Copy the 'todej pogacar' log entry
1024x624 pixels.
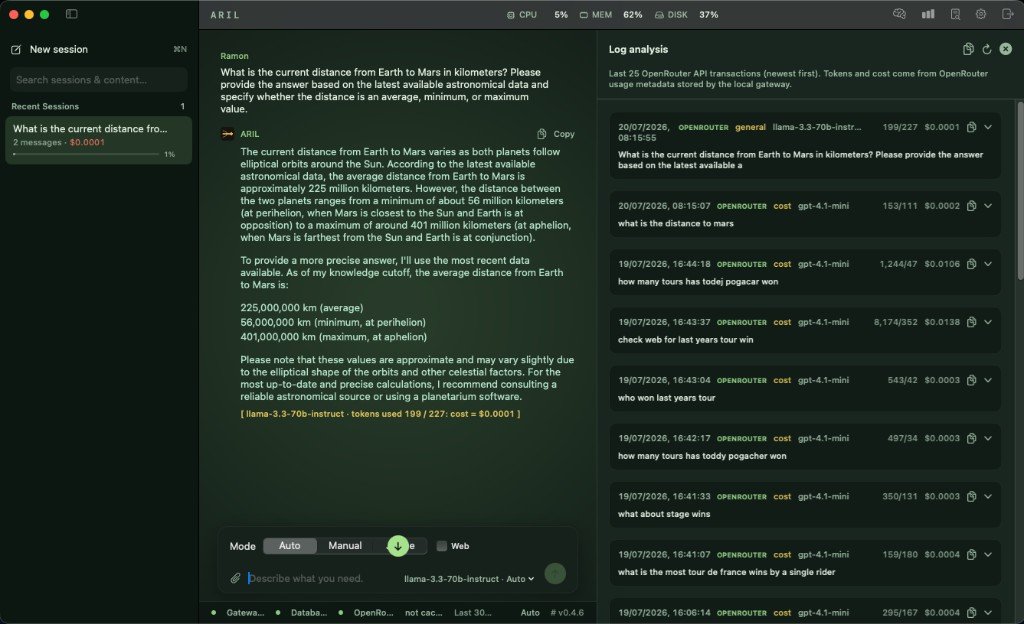point(972,264)
